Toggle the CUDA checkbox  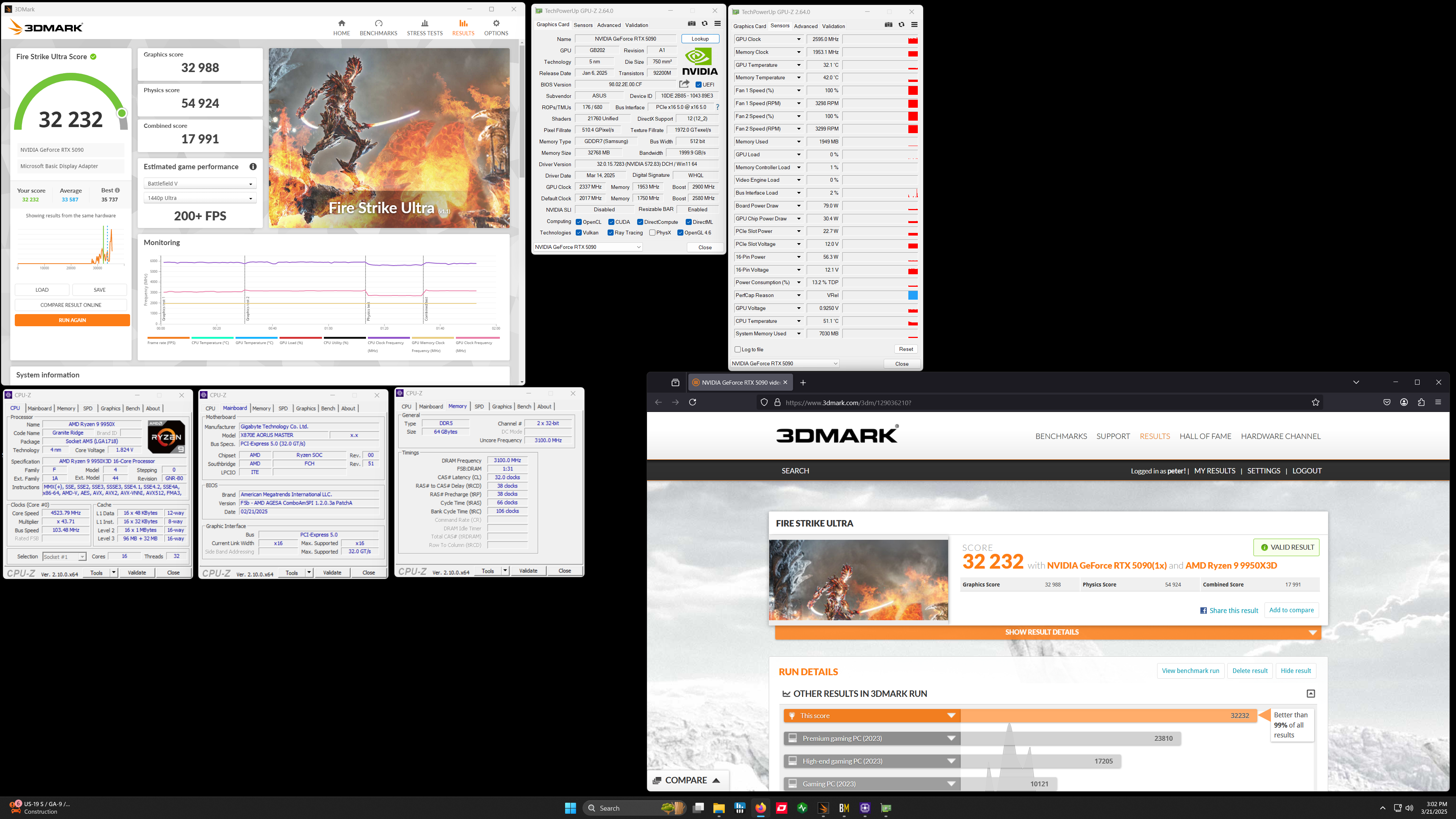(x=611, y=222)
